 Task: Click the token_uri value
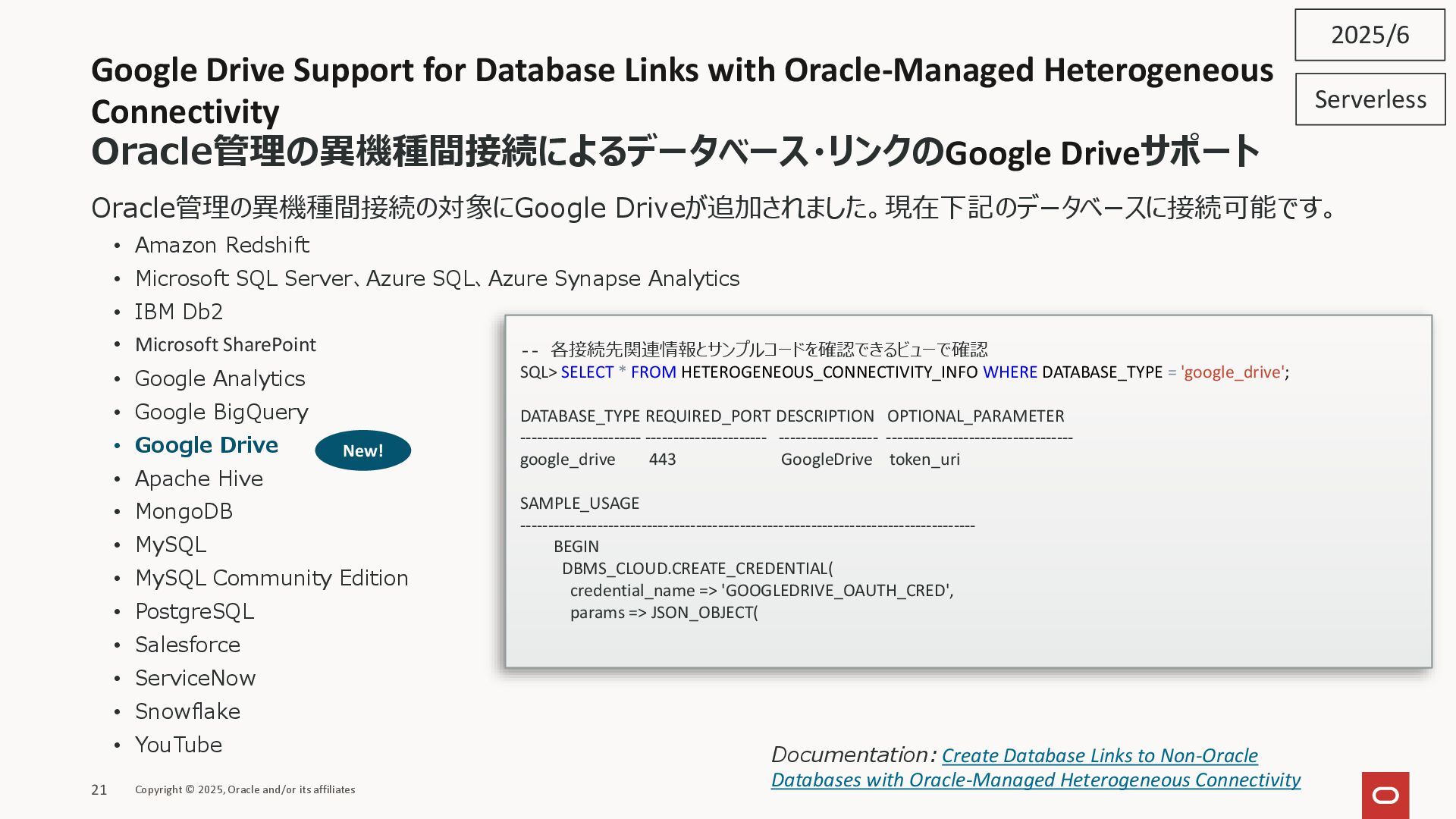coord(924,460)
